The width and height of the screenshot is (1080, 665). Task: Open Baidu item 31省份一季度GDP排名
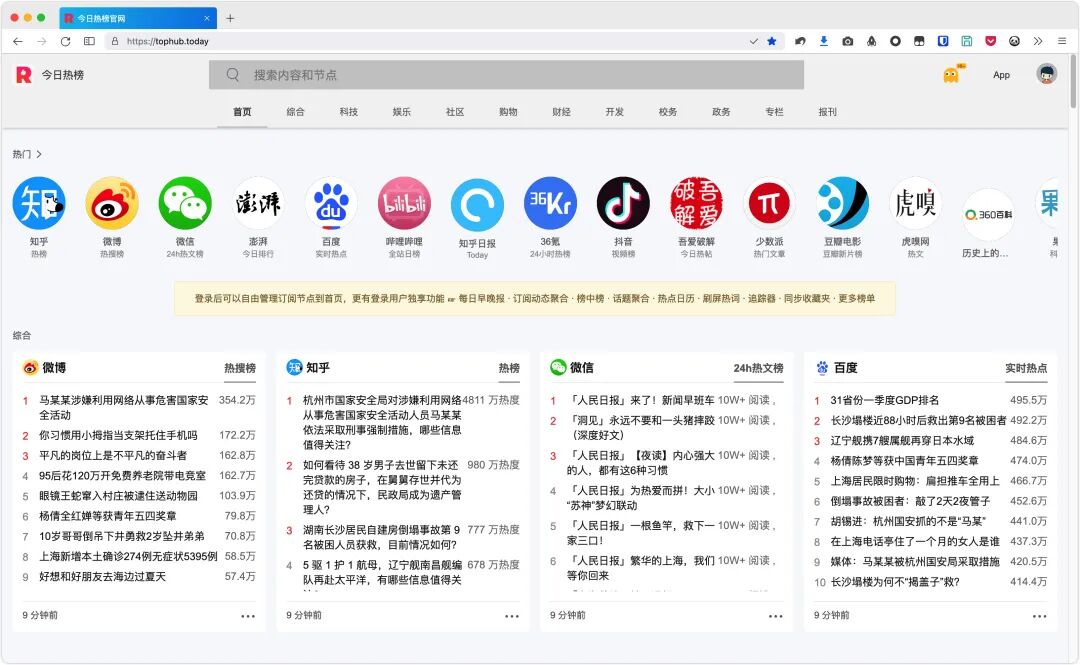click(884, 400)
